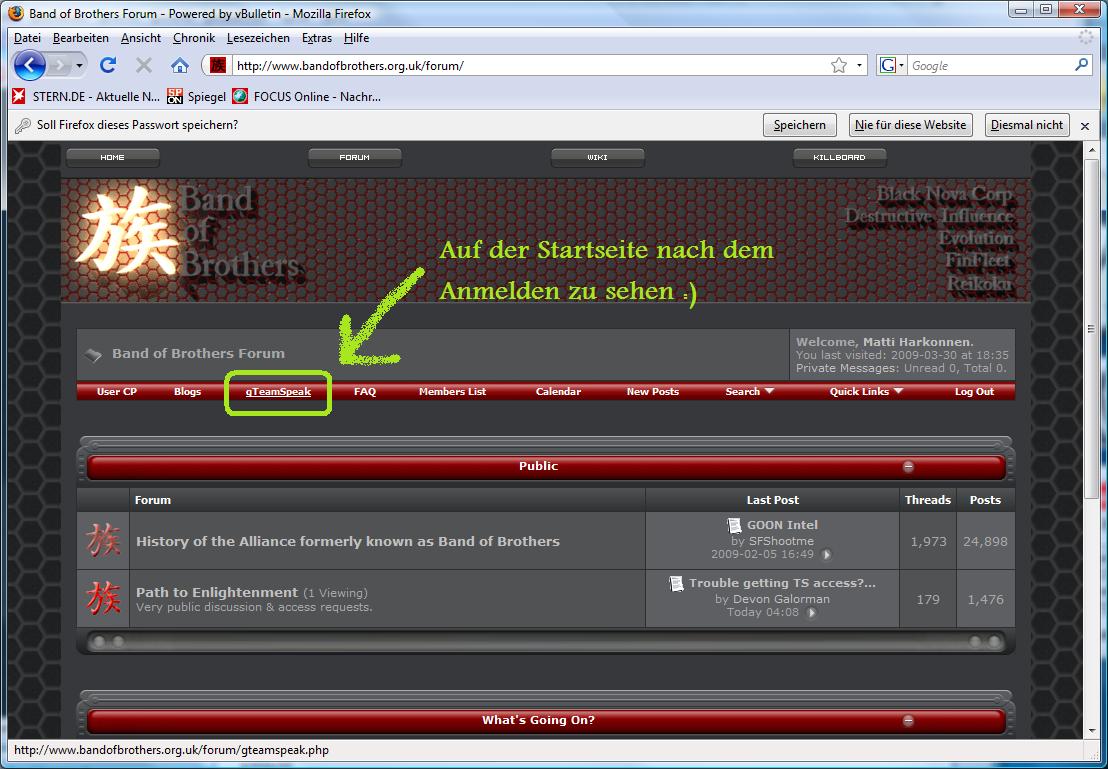Viewport: 1108px width, 769px height.
Task: Reload the page with the refresh icon
Action: coord(107,66)
